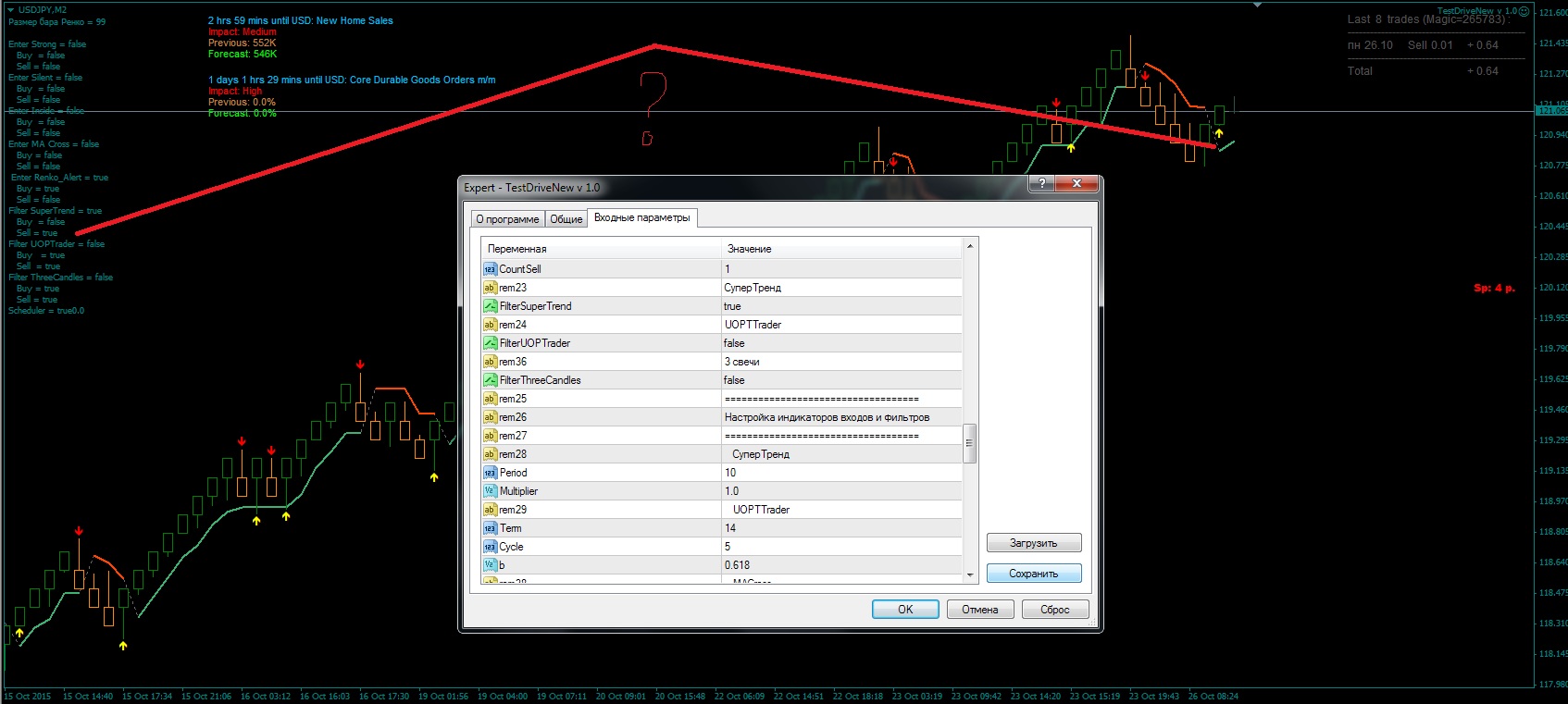
Task: Click the parameter list scroll-down arrow
Action: coord(970,575)
